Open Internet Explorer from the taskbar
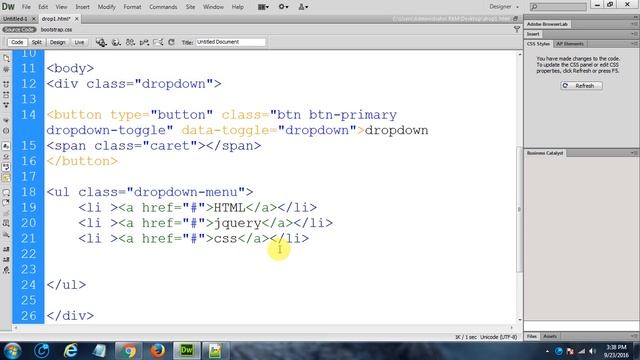This screenshot has width=640, height=360. (70, 350)
